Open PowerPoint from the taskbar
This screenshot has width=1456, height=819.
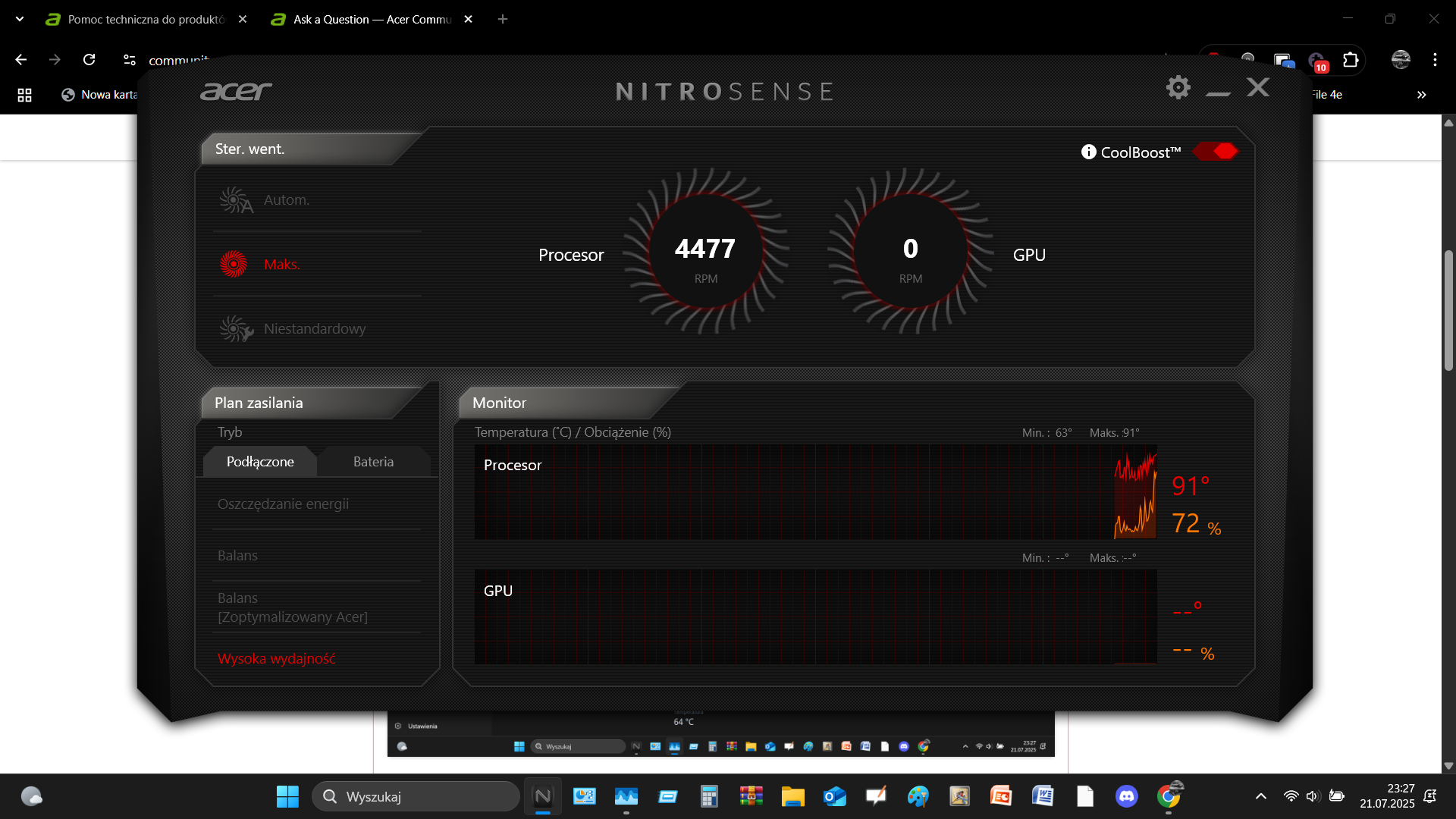(x=1001, y=796)
